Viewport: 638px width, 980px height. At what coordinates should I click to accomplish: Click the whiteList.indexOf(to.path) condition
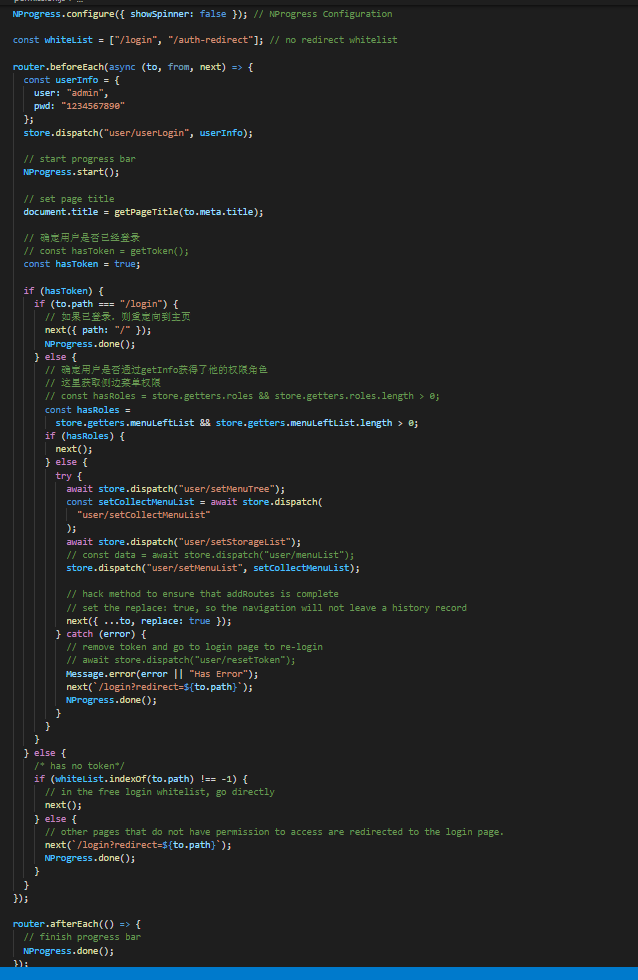tap(141, 779)
